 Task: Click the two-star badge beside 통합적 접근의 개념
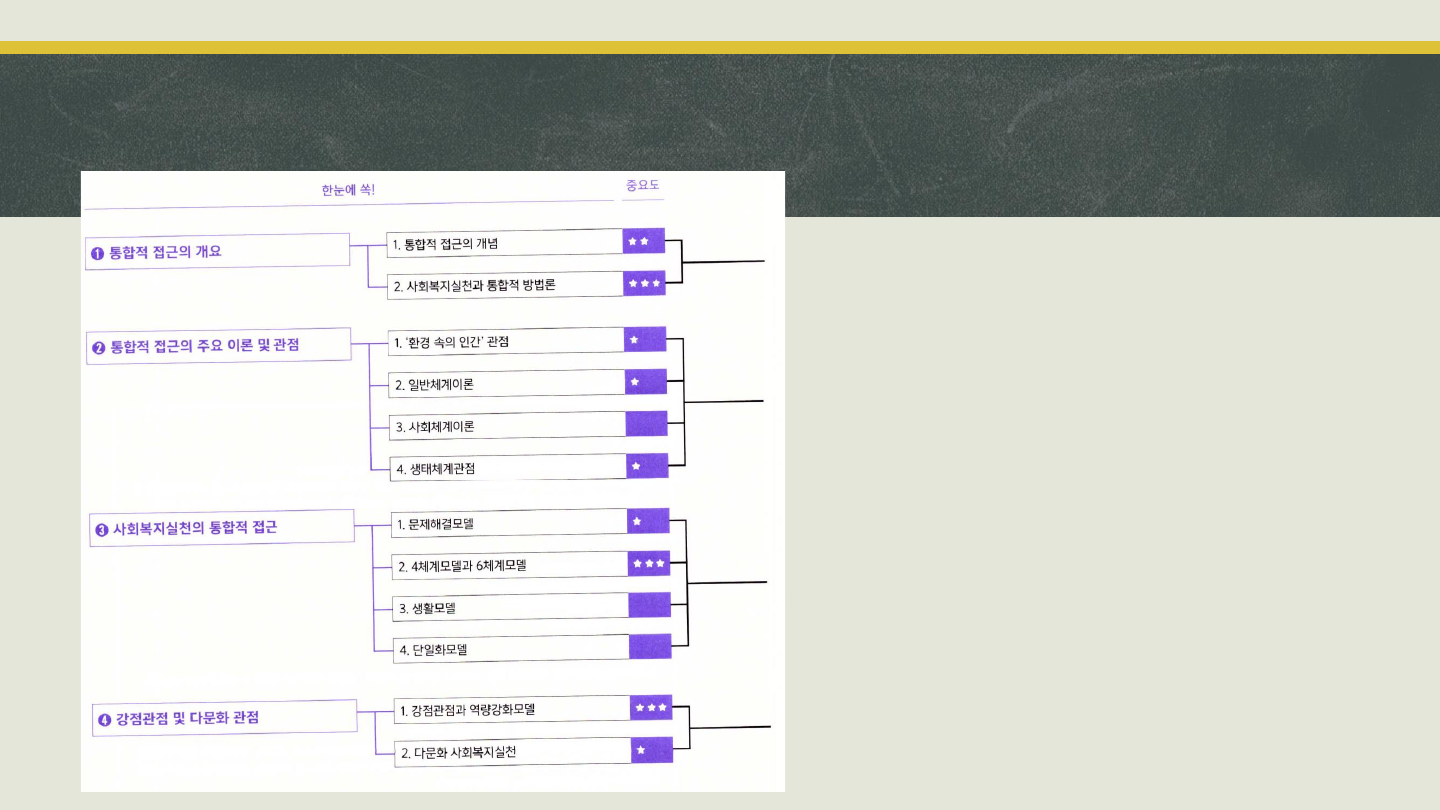click(643, 241)
